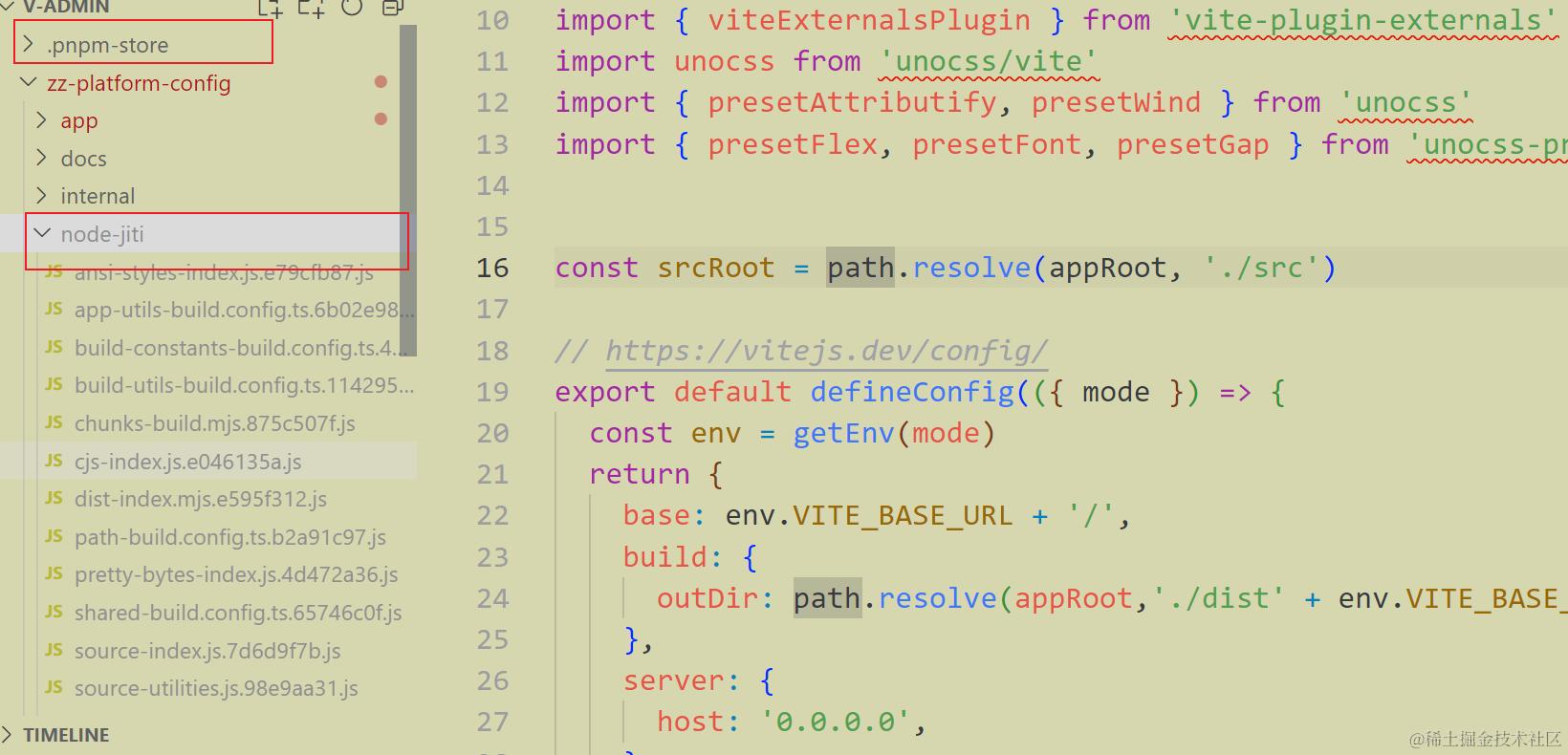Click the JS icon beside shared-build.config.ts.65746c0f.js

click(54, 613)
